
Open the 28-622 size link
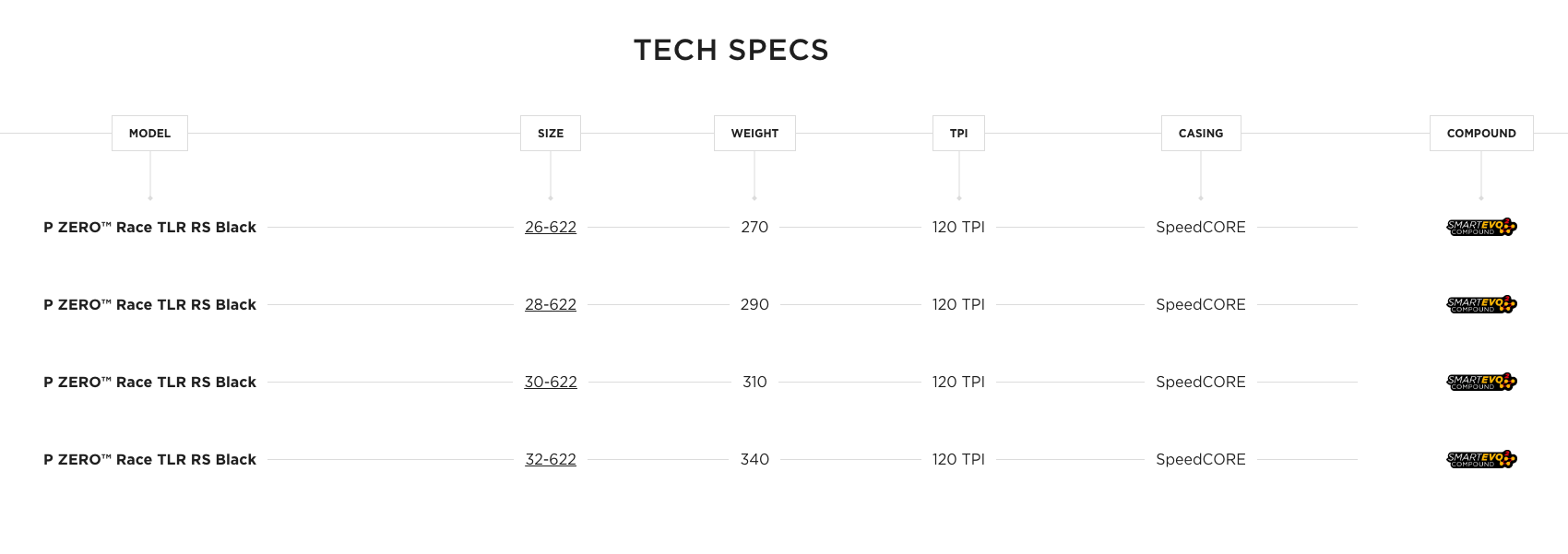coord(551,304)
